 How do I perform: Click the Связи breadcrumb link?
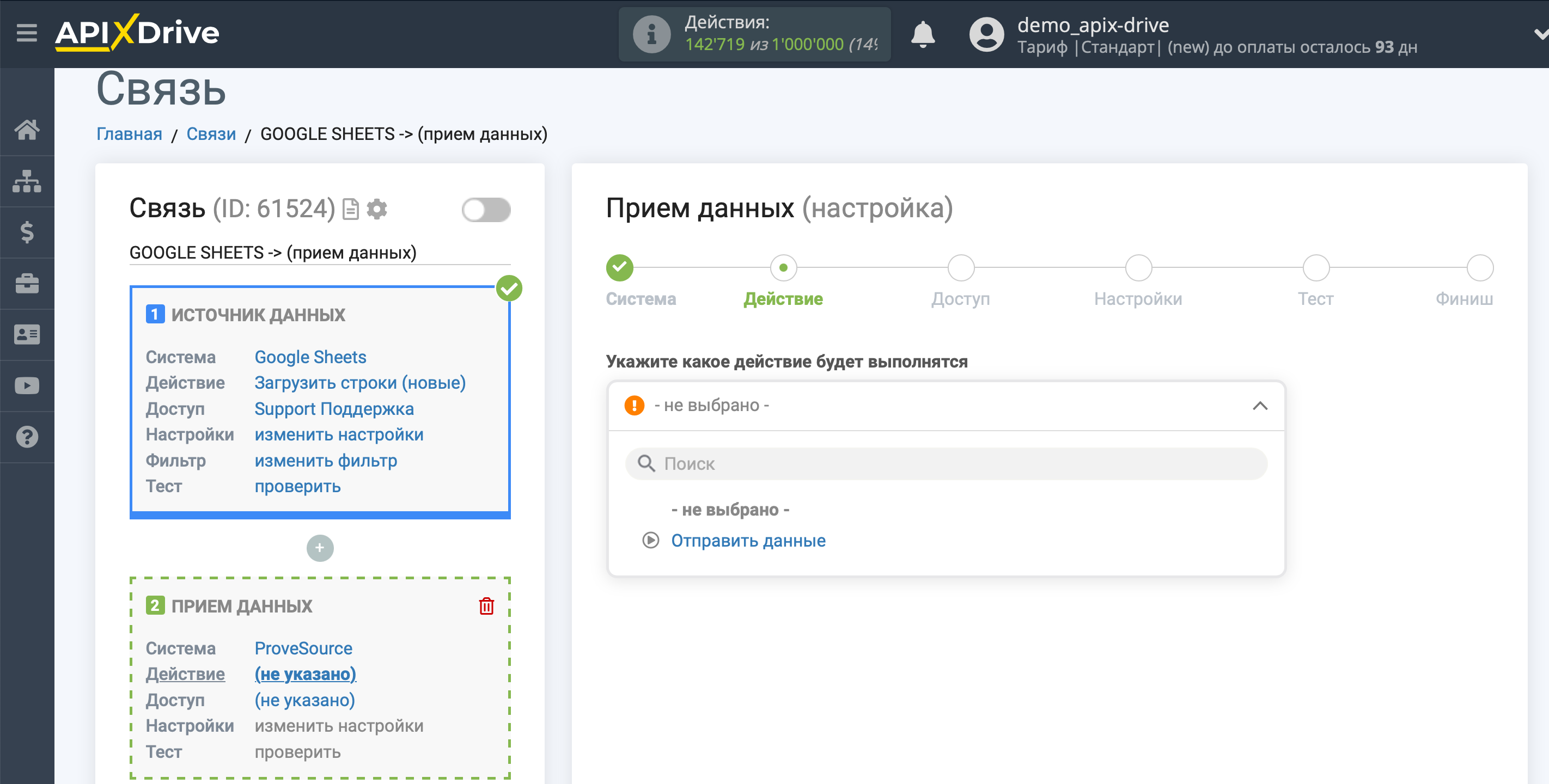point(211,133)
